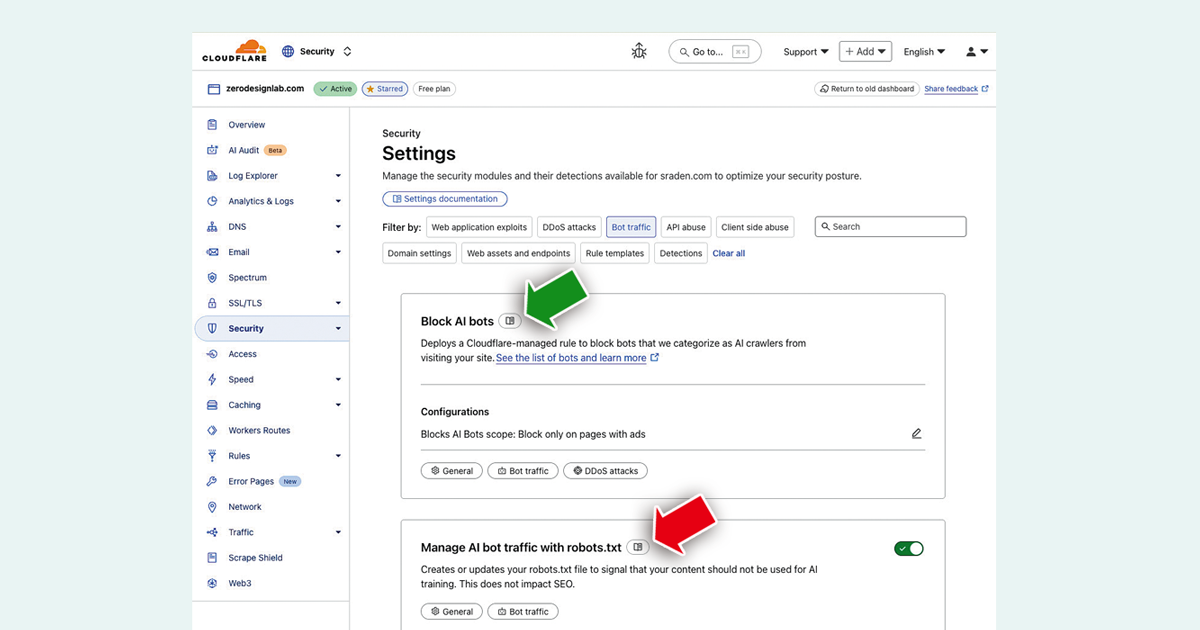Click the SSL/TLS lock icon
The width and height of the screenshot is (1200, 630).
click(x=212, y=303)
